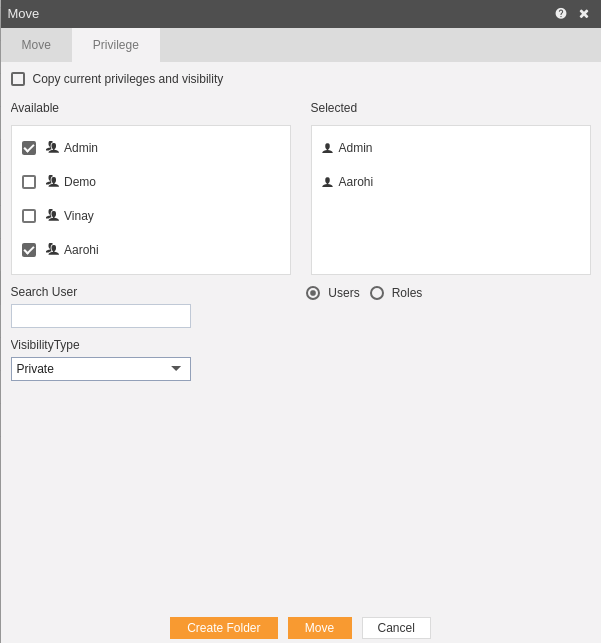Expand the VisibilityType Private dropdown arrow

(x=176, y=369)
